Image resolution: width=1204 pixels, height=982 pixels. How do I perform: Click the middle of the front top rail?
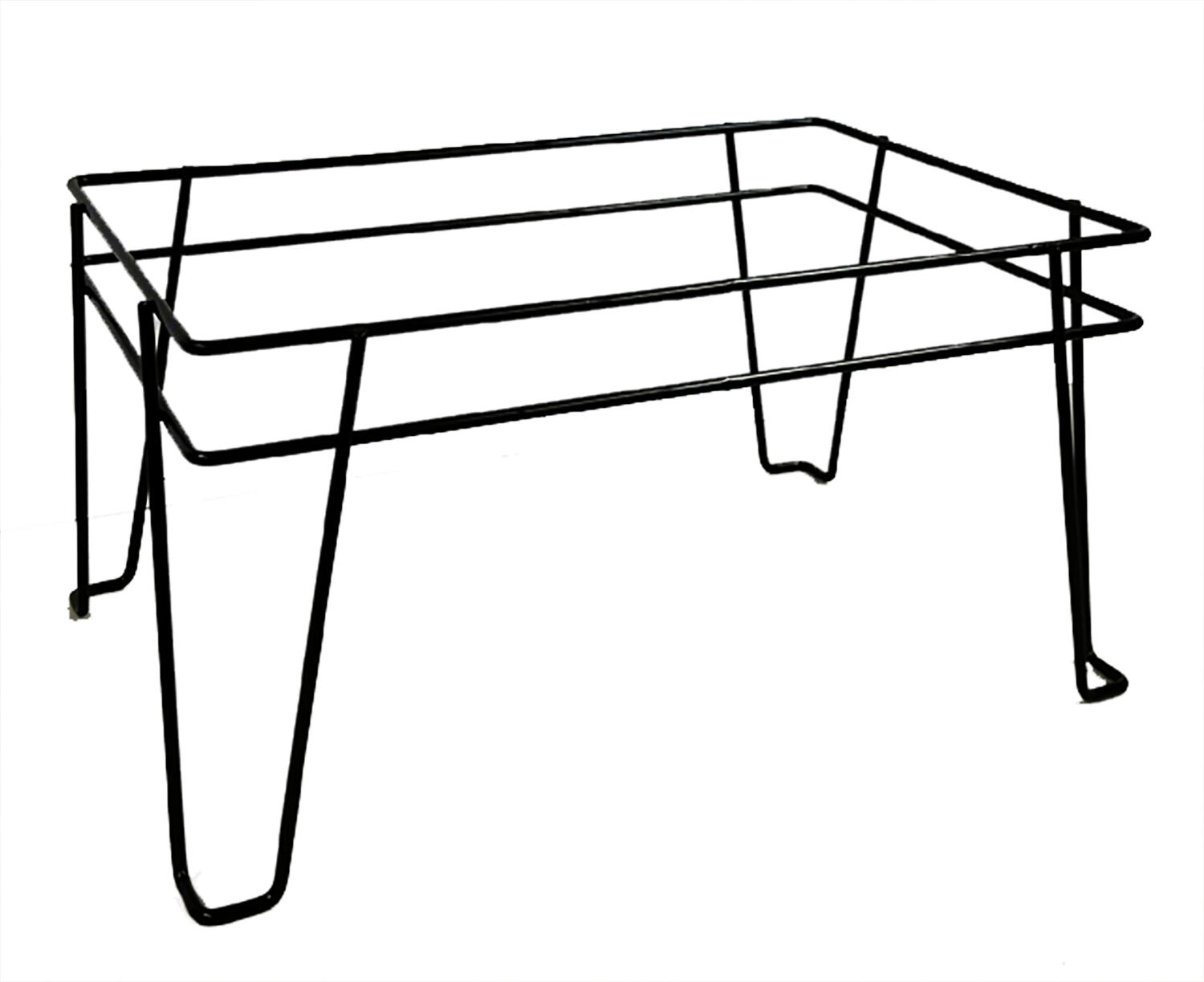(666, 287)
